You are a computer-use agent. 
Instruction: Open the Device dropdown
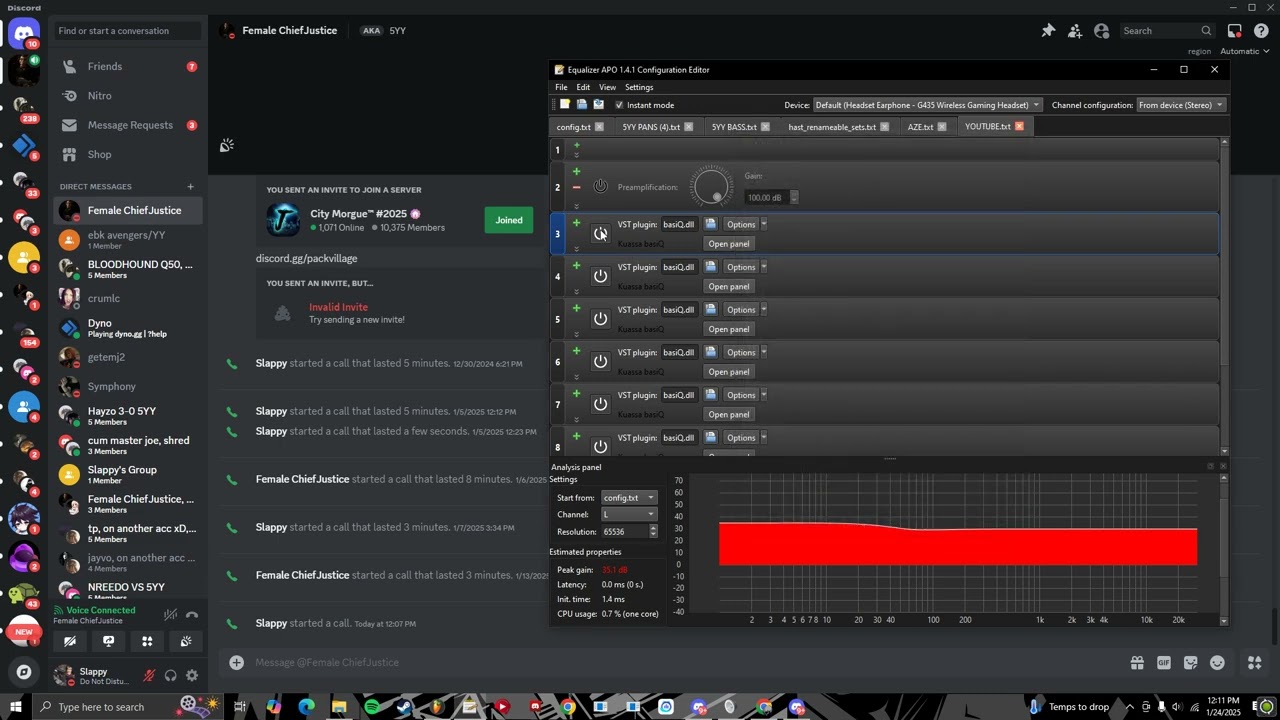pos(927,105)
